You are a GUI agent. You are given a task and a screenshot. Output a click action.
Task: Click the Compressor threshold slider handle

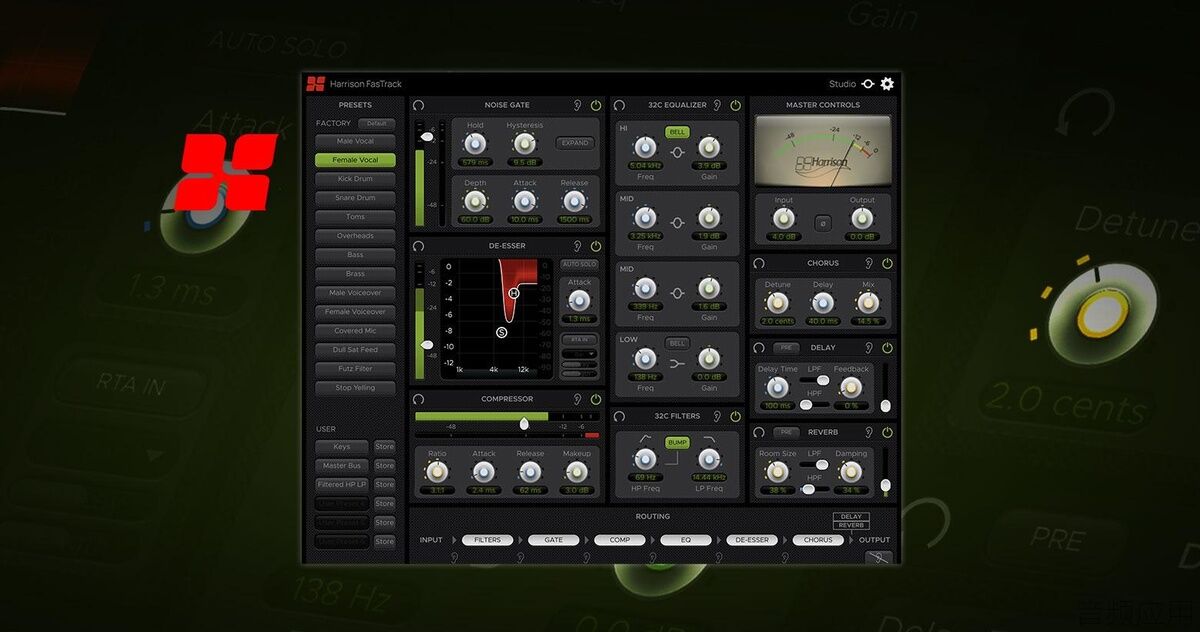(x=524, y=424)
